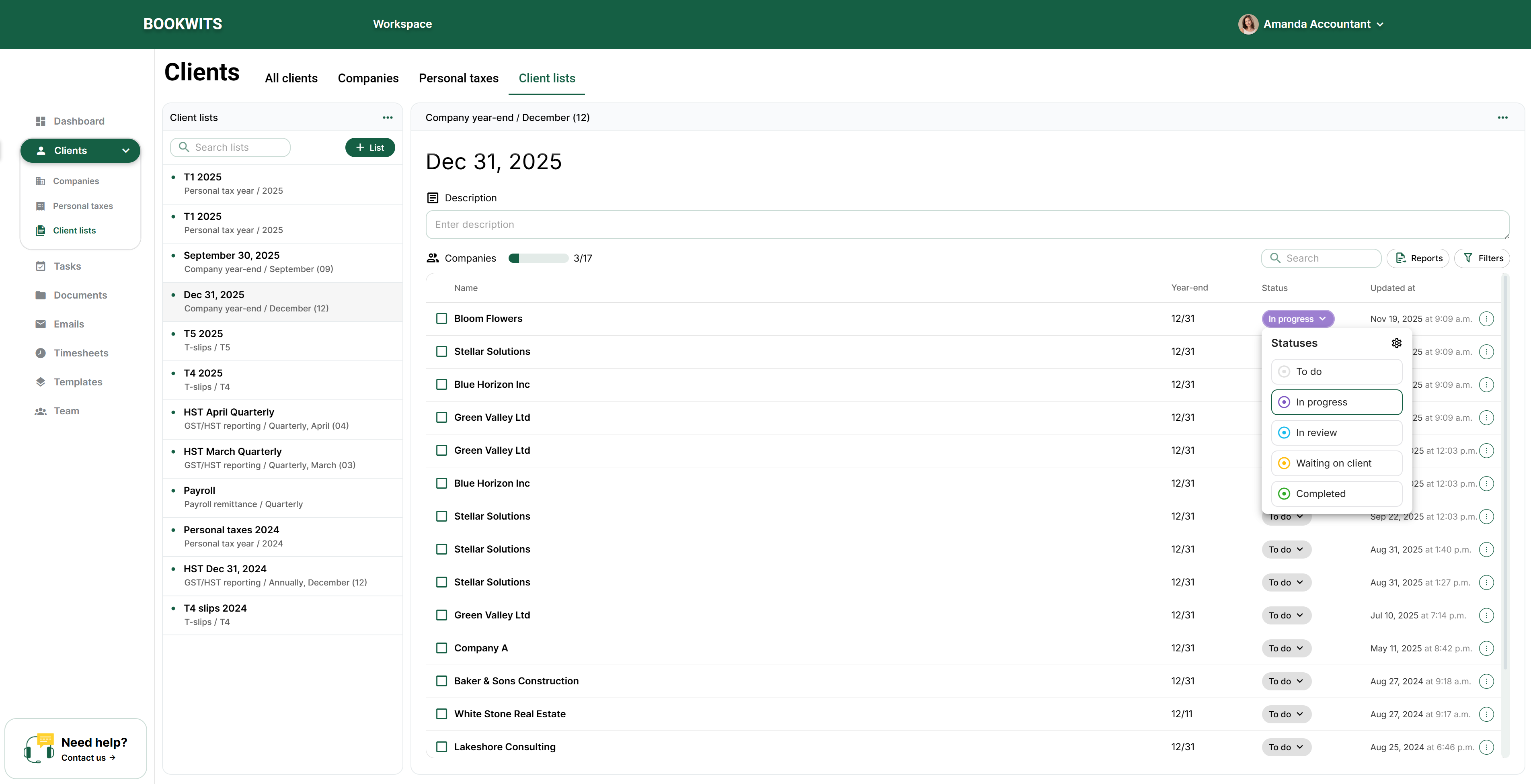The height and width of the screenshot is (784, 1531).
Task: Click the Need help headset icon
Action: (39, 748)
